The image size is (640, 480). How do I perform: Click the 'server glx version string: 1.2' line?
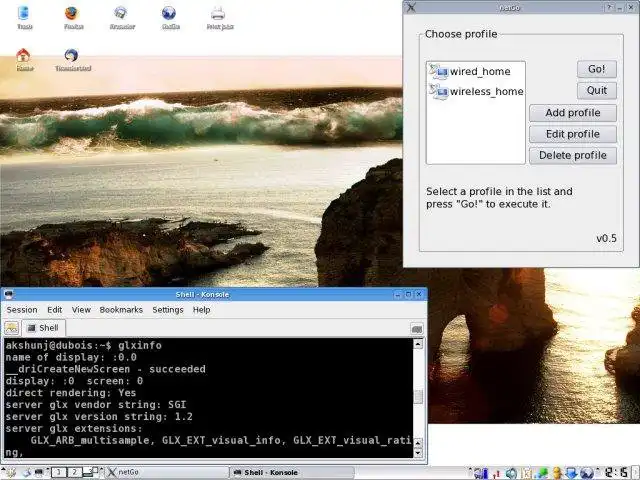coord(99,416)
